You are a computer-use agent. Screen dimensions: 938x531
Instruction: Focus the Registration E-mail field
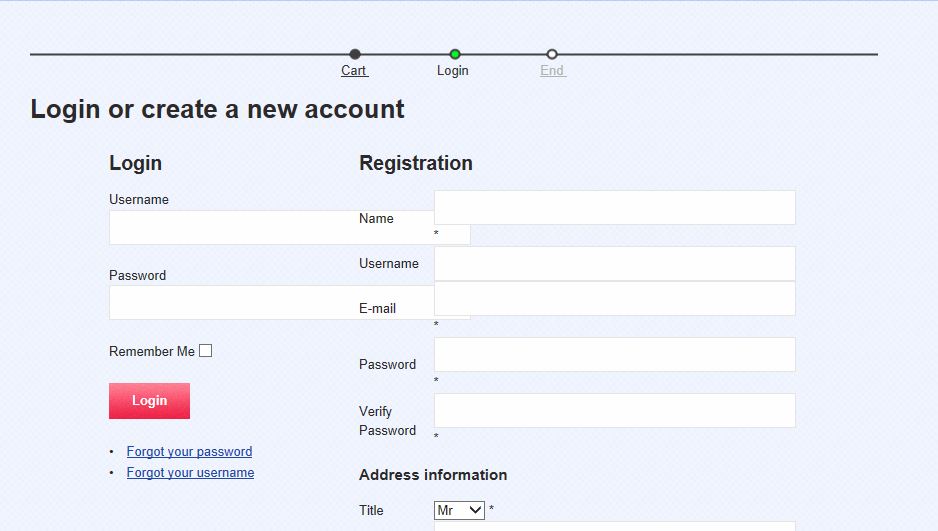(x=614, y=299)
